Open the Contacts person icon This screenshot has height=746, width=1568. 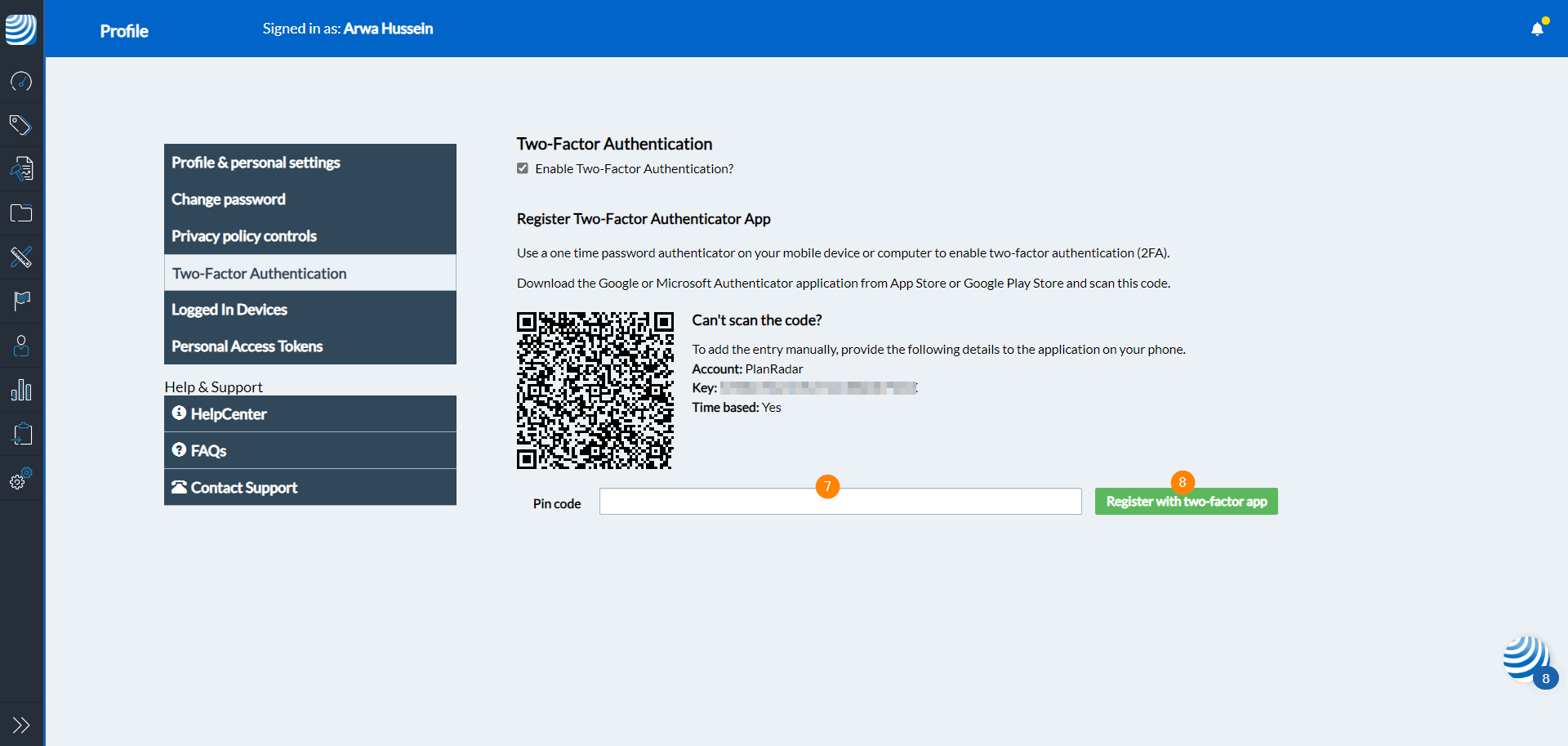click(21, 345)
